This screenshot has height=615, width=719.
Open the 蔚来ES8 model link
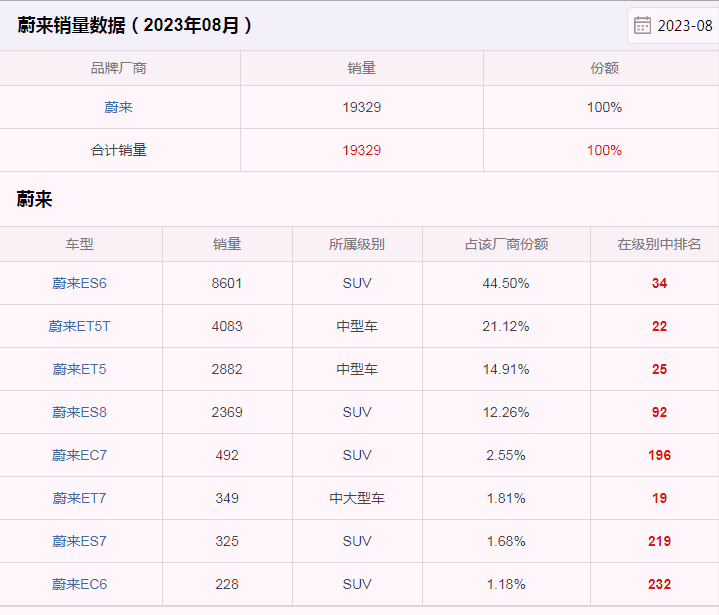pyautogui.click(x=79, y=412)
